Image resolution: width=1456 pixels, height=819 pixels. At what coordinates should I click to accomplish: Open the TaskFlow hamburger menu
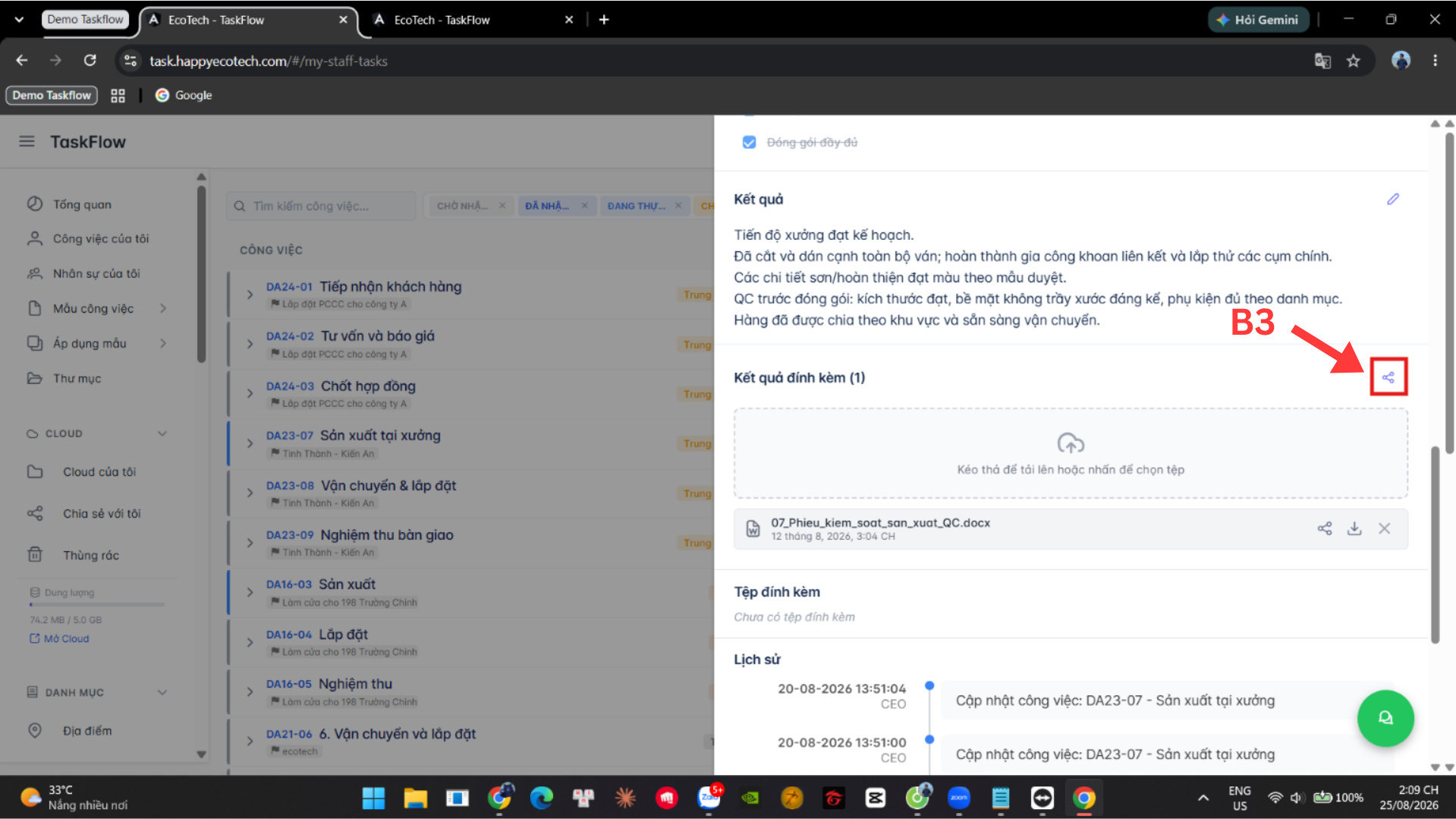27,141
